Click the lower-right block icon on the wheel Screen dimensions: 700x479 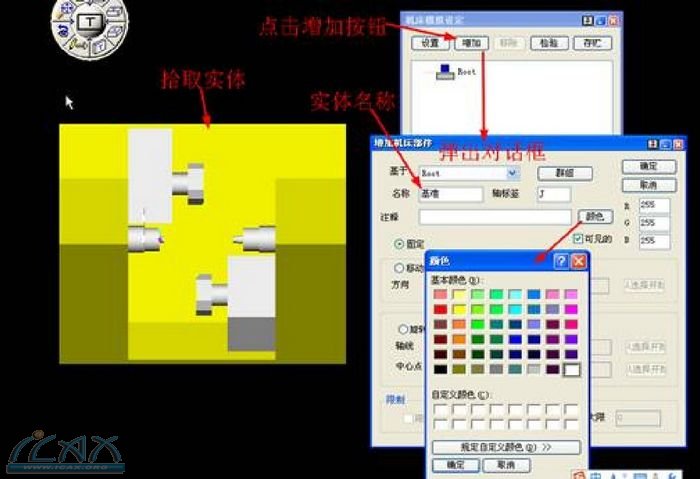(115, 33)
